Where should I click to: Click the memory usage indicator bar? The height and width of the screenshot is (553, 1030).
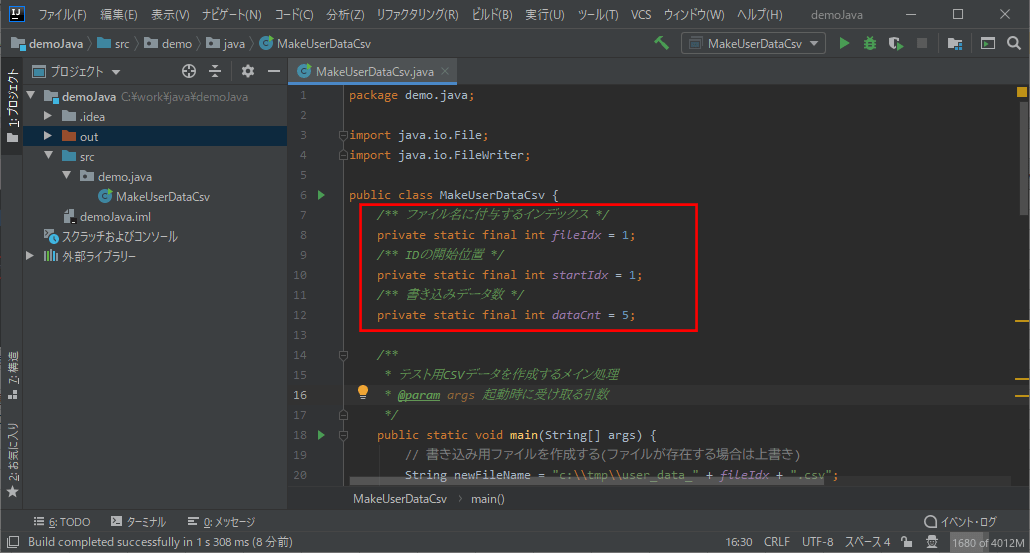click(x=989, y=542)
